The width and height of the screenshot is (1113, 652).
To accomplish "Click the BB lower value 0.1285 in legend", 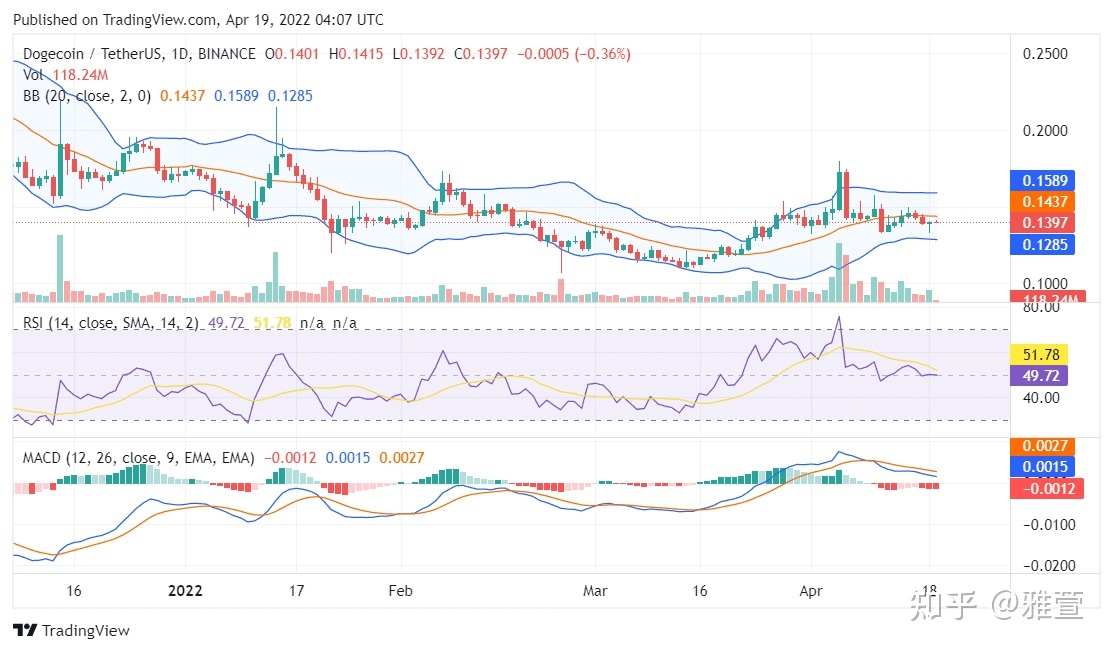I will pos(290,96).
